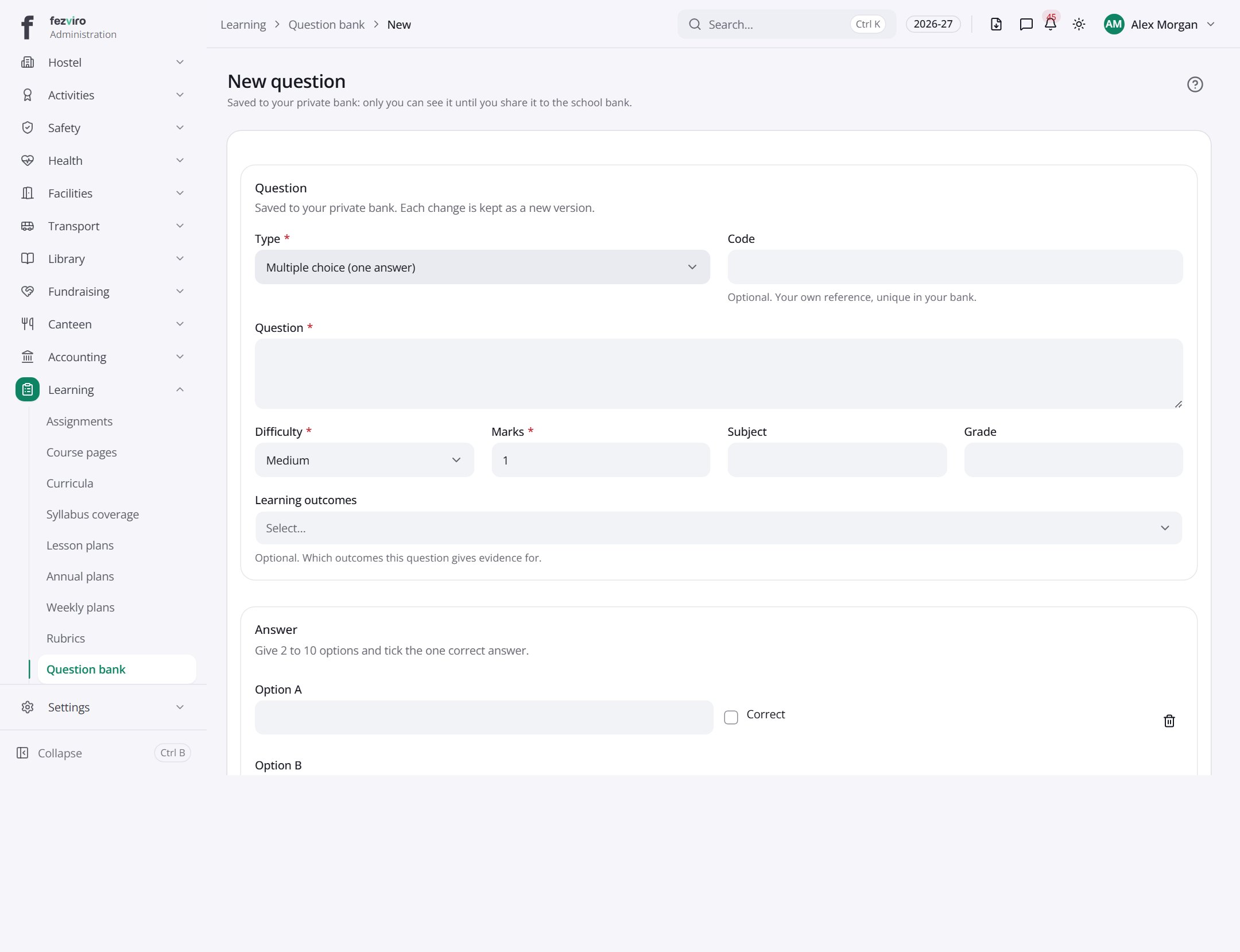Screen dimensions: 1240x952
Task: Click into the Code field
Action: [x=955, y=267]
